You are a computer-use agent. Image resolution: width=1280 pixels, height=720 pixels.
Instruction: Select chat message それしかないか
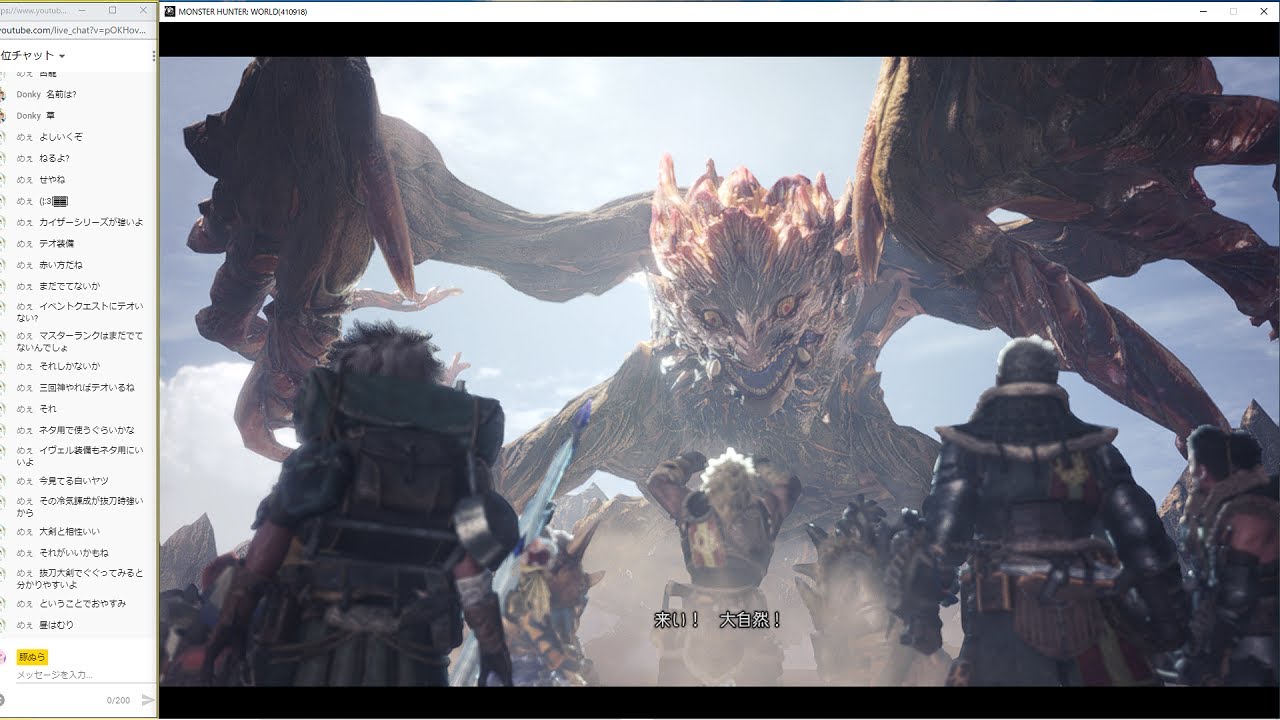point(69,366)
